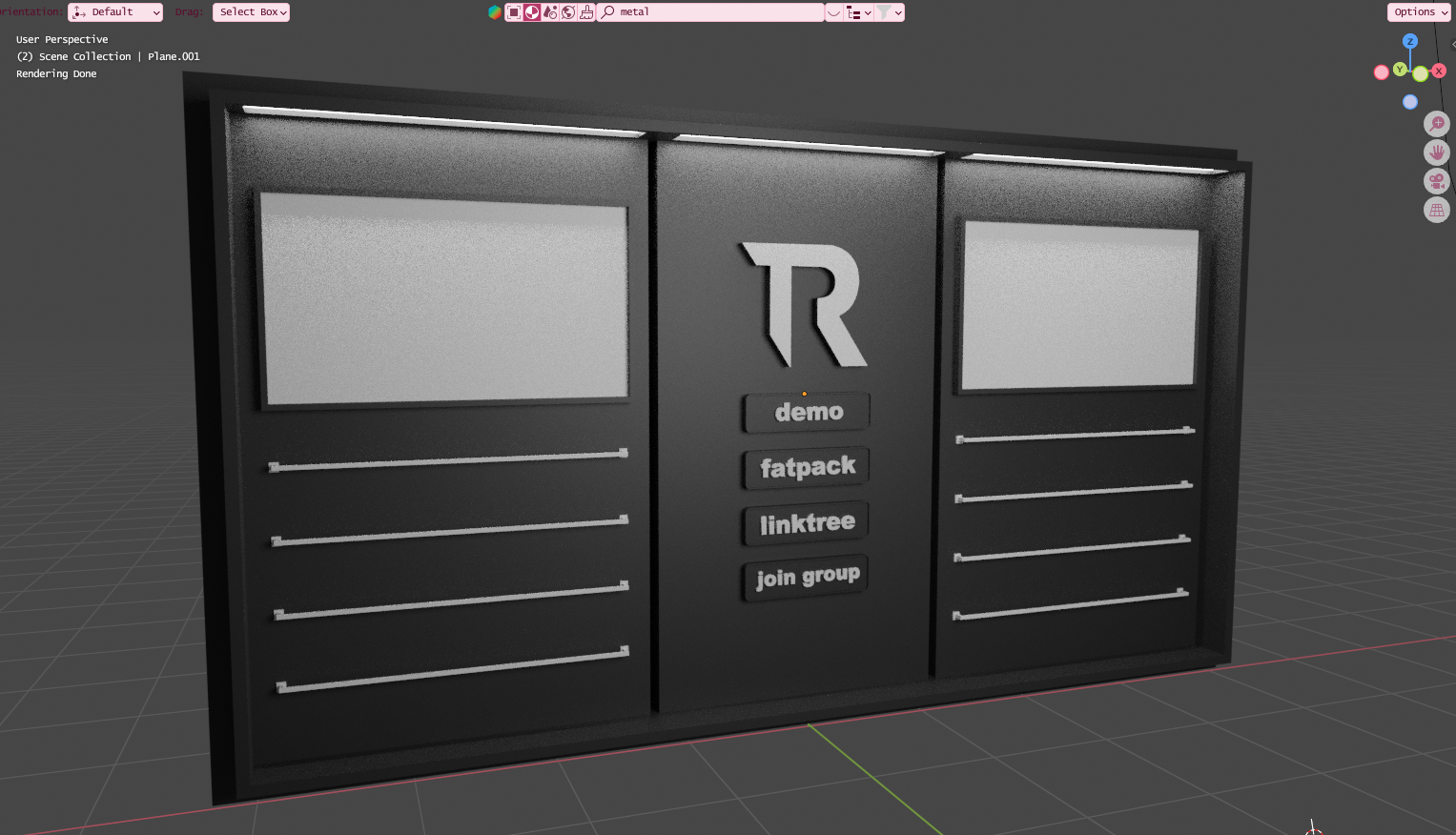Open the category tree dropdown beside search
Screen dimensions: 1456x835
coord(858,12)
